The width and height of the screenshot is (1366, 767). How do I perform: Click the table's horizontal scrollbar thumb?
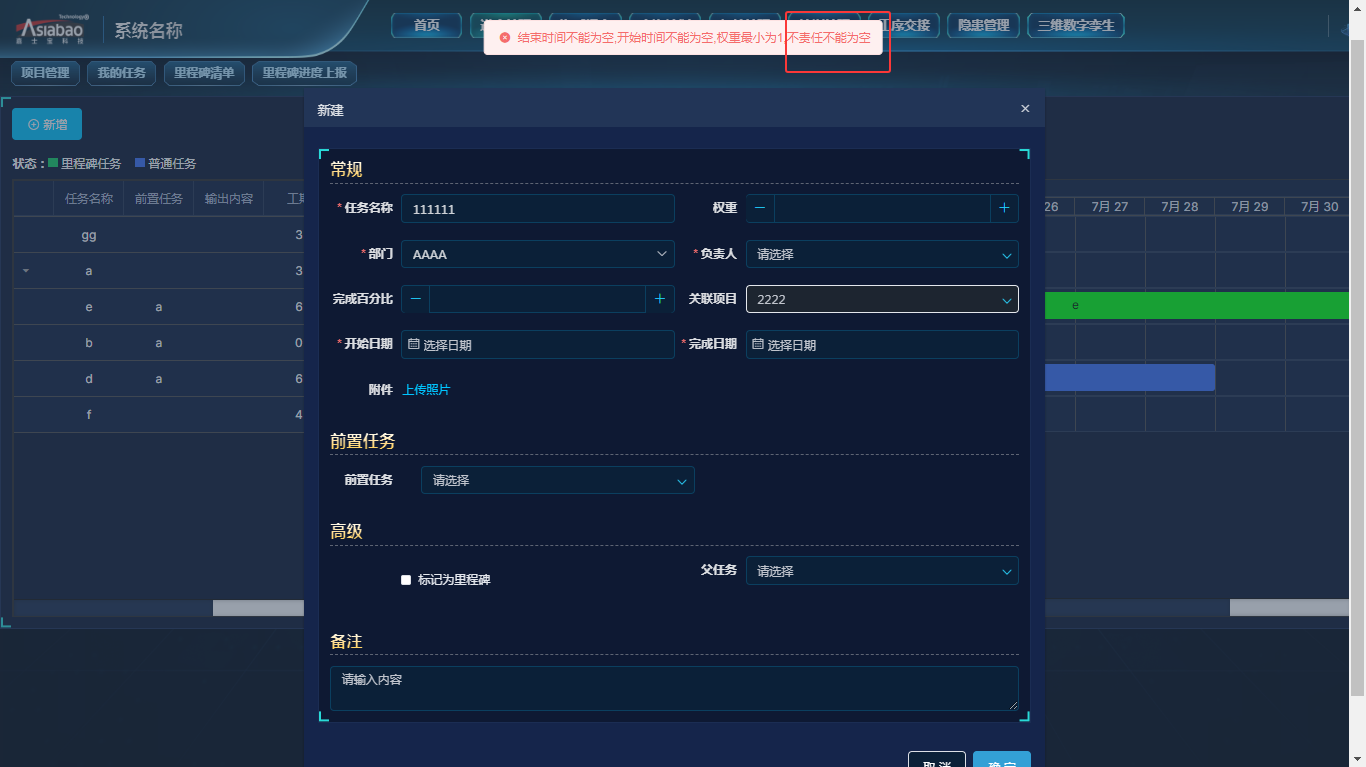pos(258,608)
